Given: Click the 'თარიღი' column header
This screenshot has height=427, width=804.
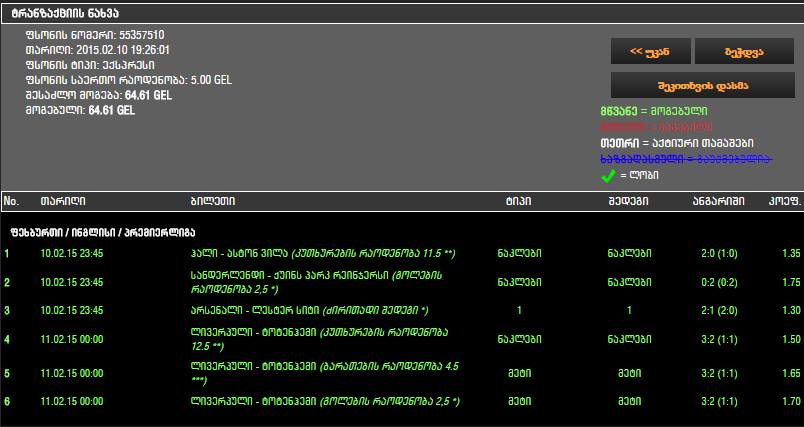Looking at the screenshot, I should [63, 201].
